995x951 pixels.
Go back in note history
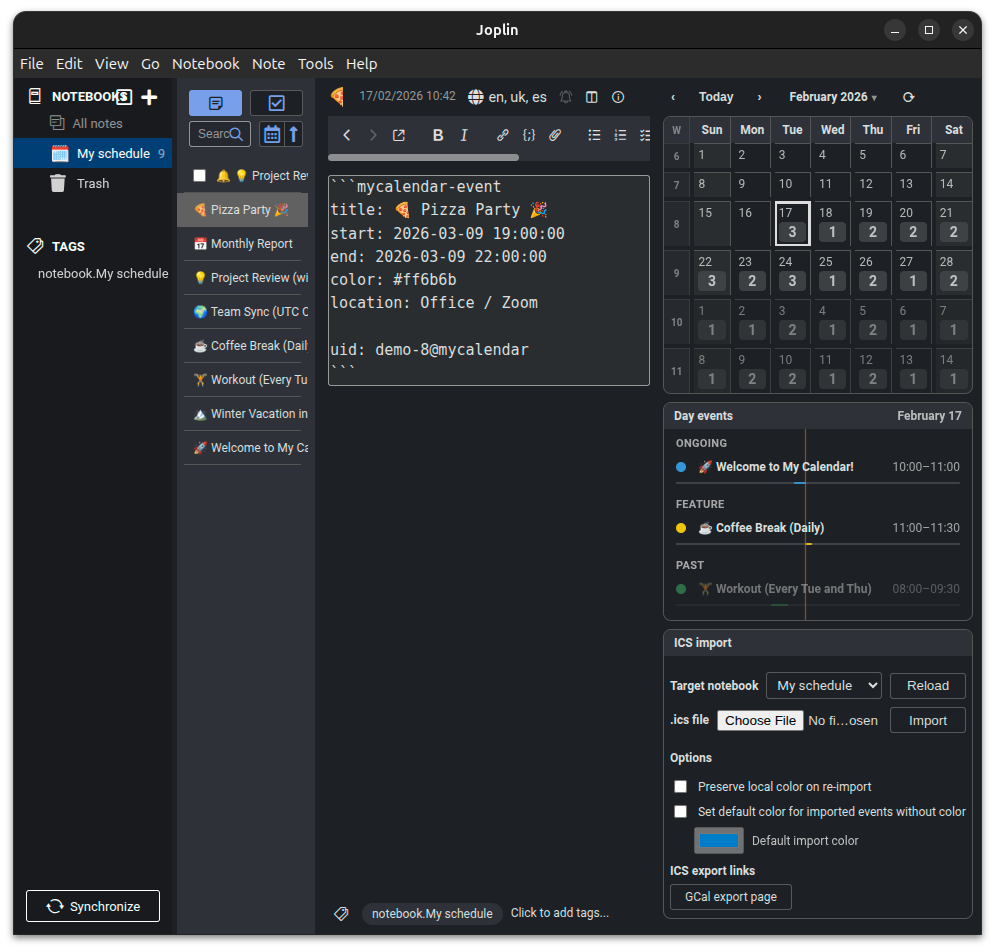(x=346, y=134)
